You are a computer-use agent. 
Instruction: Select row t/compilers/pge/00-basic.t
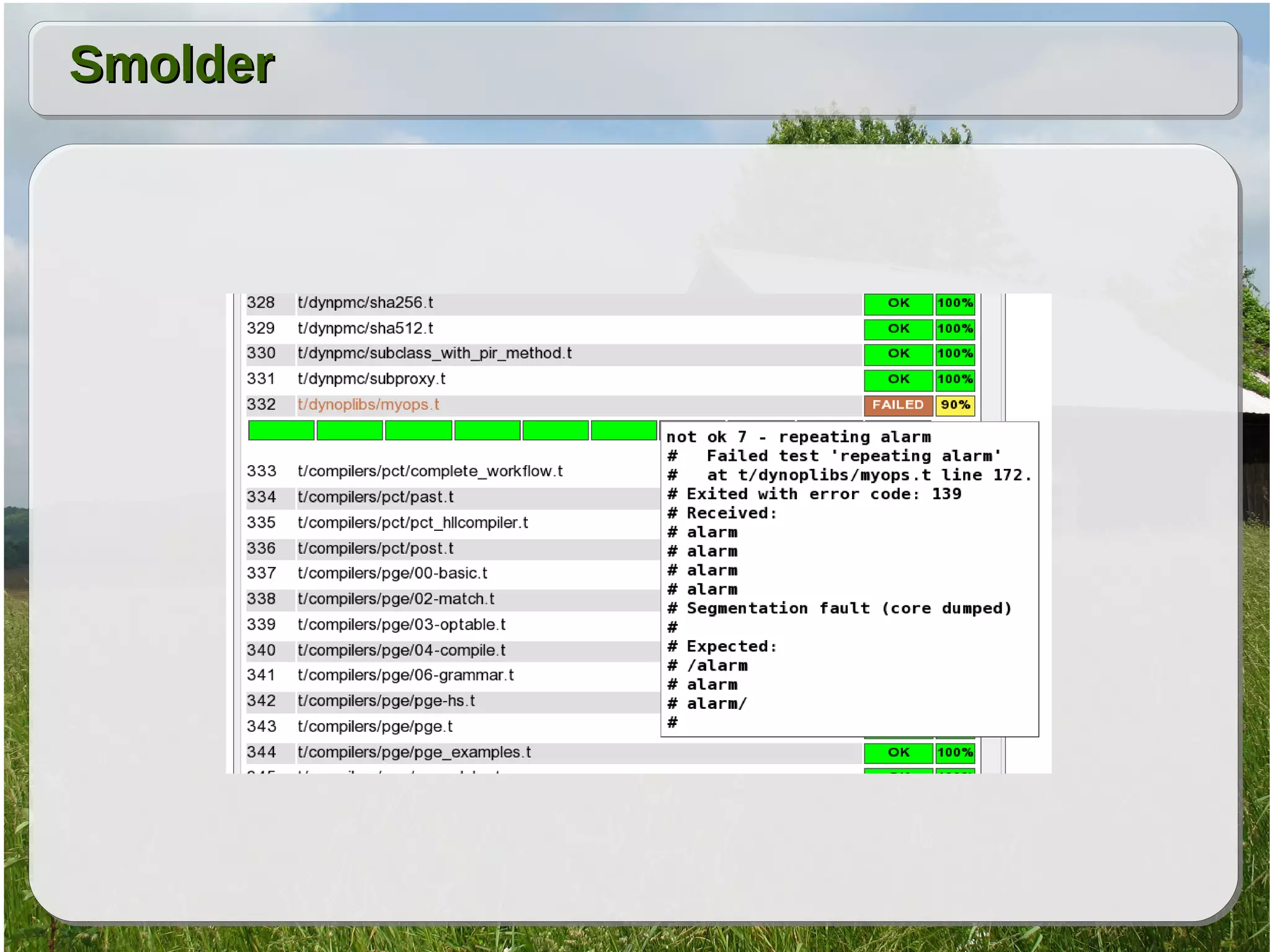pos(393,573)
